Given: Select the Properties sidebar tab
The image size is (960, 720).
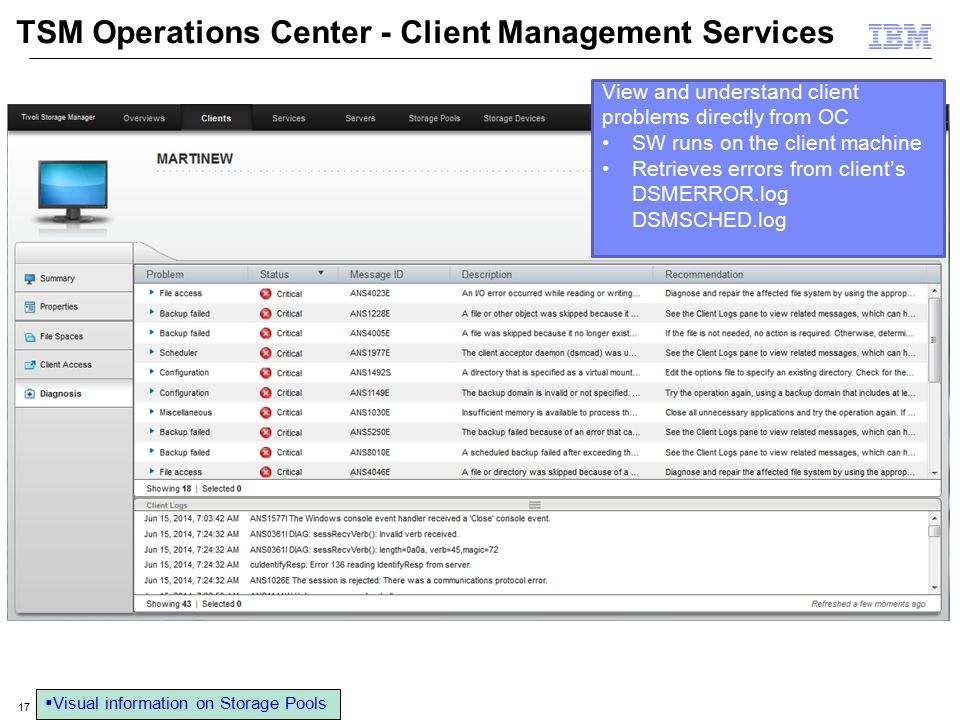Looking at the screenshot, I should (x=74, y=307).
